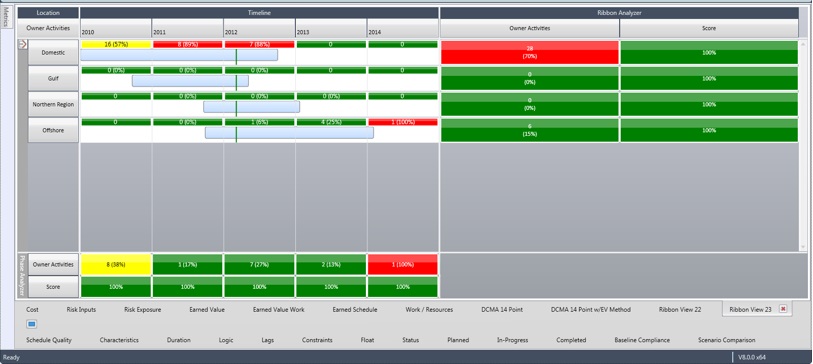813x364 pixels.
Task: Click the Owner Activities header under Location
Action: coord(48,29)
